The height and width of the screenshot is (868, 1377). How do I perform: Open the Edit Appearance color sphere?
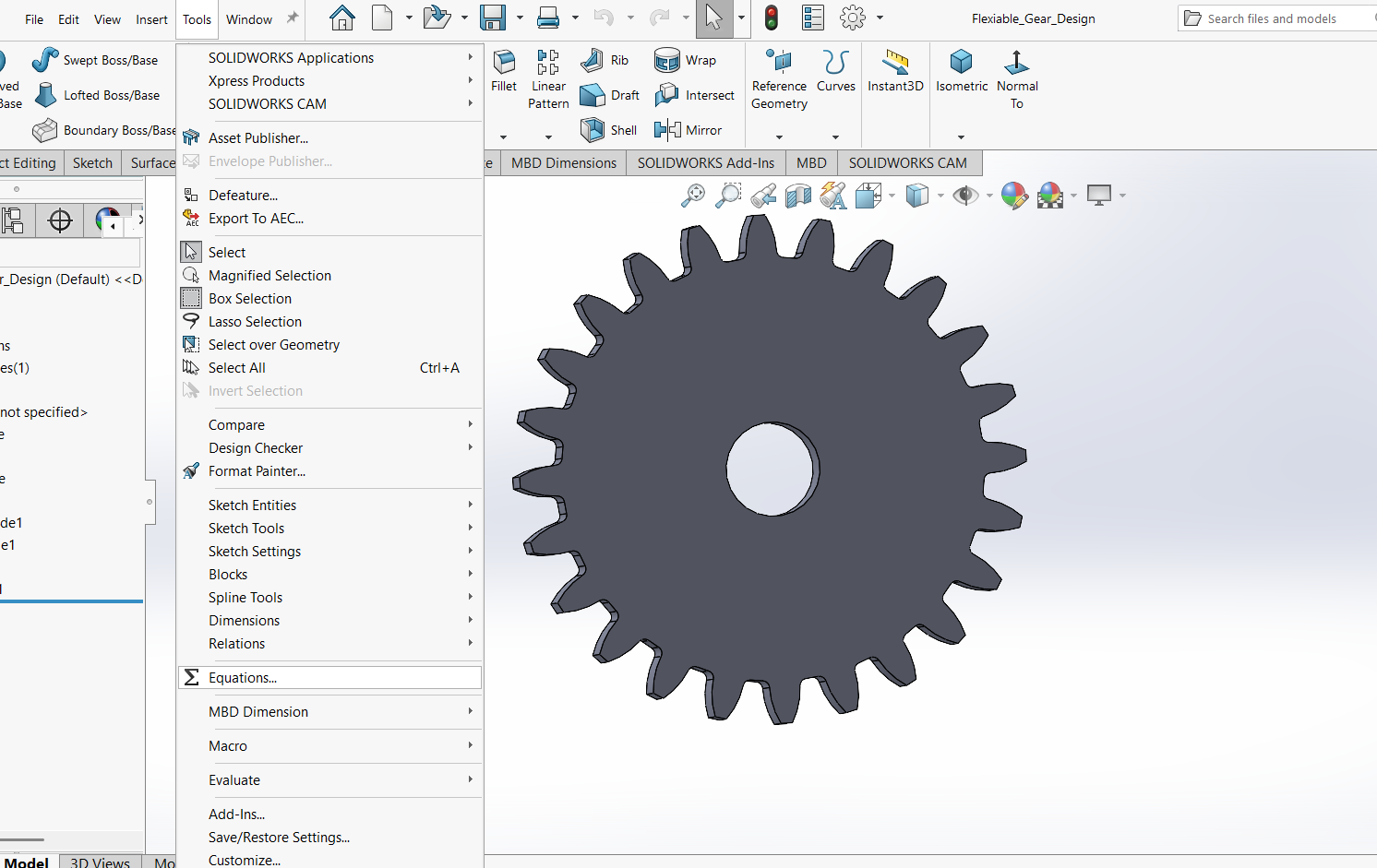[1014, 195]
